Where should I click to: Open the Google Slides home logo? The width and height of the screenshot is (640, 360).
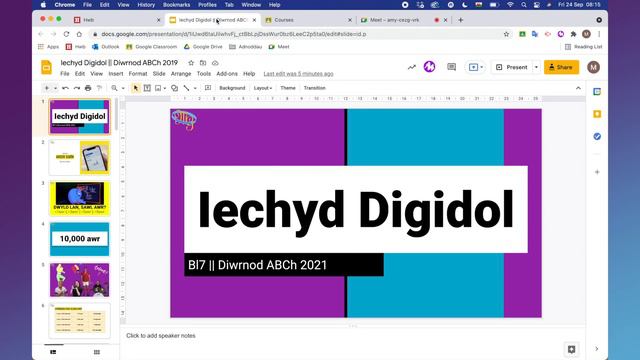pos(47,67)
